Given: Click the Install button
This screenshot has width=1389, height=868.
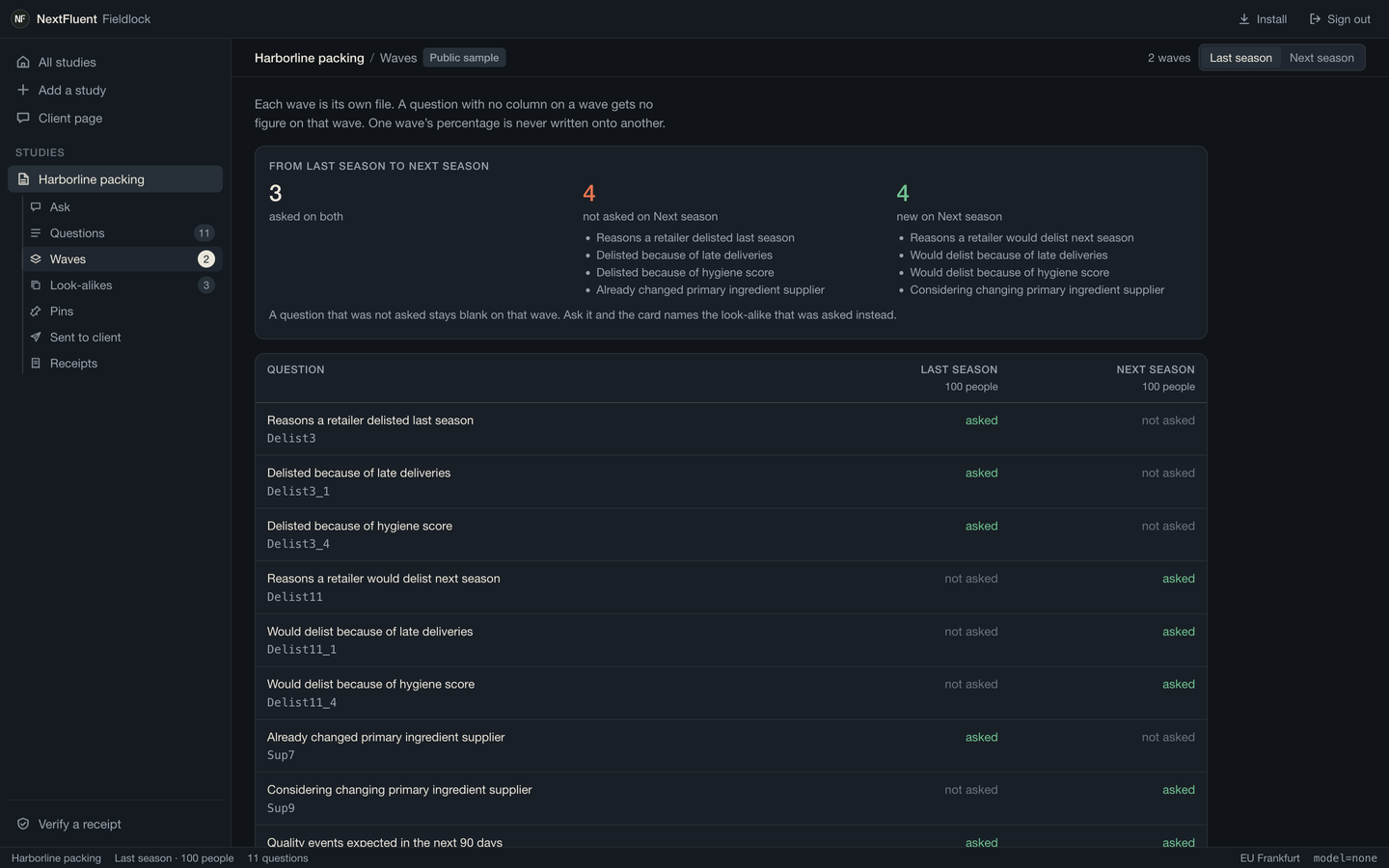Looking at the screenshot, I should coord(1262,19).
